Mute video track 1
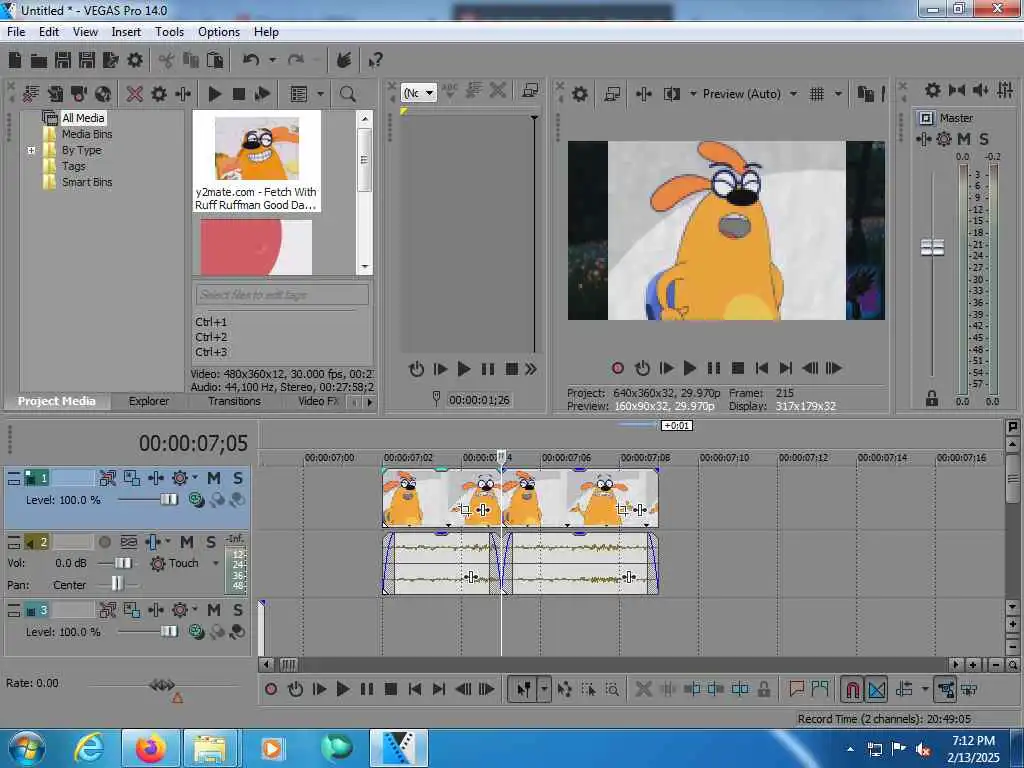Screen dimensions: 1024x768 click(214, 478)
